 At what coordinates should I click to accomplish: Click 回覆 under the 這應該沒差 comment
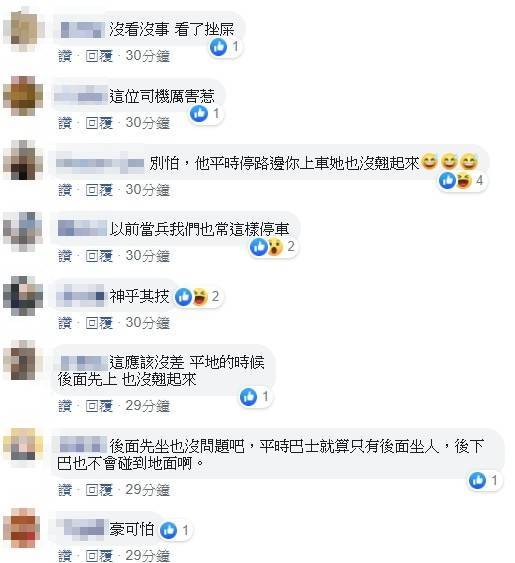pyautogui.click(x=99, y=406)
